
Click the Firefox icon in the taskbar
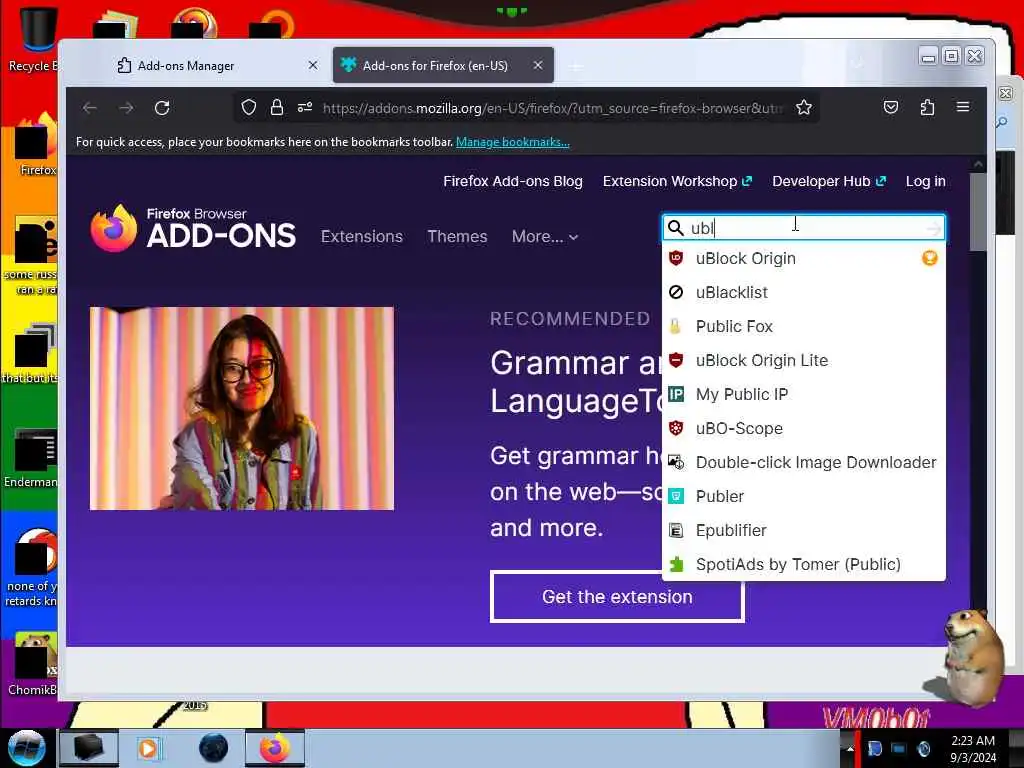pos(275,748)
